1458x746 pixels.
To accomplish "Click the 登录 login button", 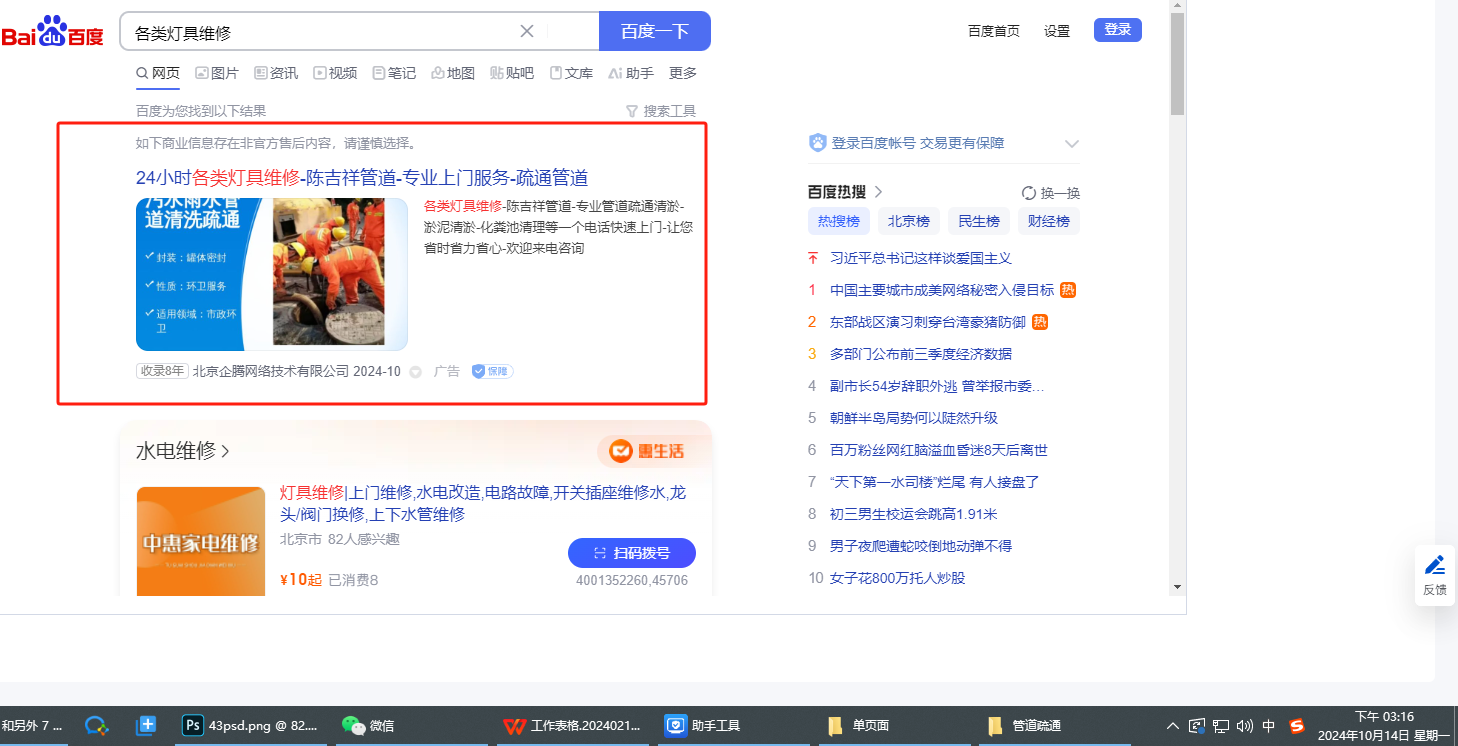I will coord(1118,30).
